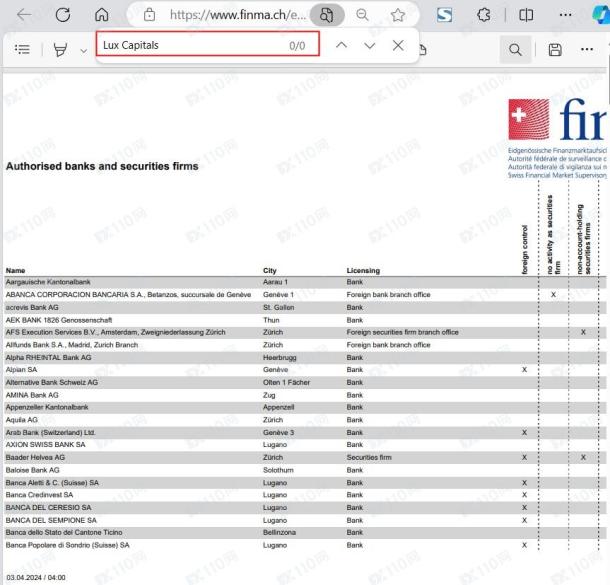This screenshot has width=610, height=585.
Task: Click Securities firm licensing cell
Action: click(x=369, y=457)
